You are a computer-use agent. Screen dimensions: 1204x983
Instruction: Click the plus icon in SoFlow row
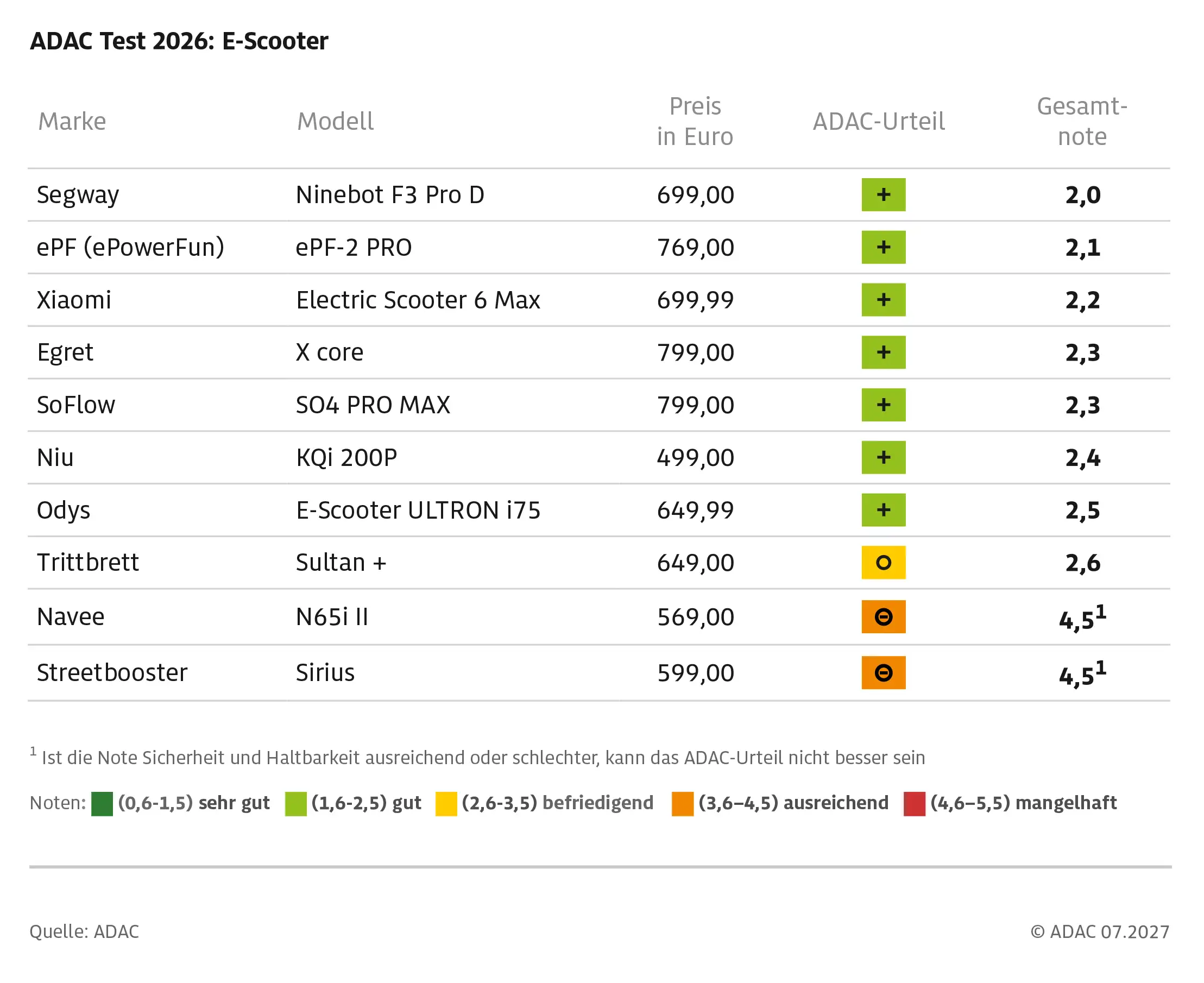tap(884, 405)
